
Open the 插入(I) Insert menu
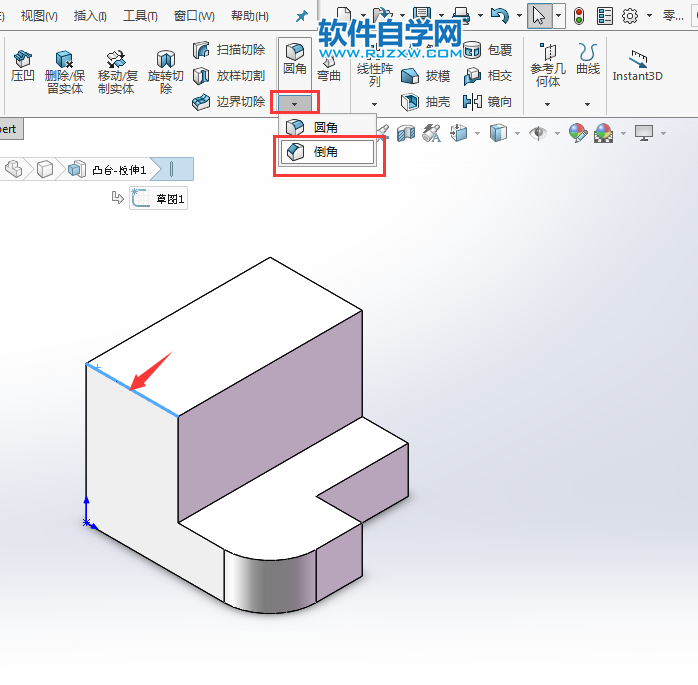[90, 16]
